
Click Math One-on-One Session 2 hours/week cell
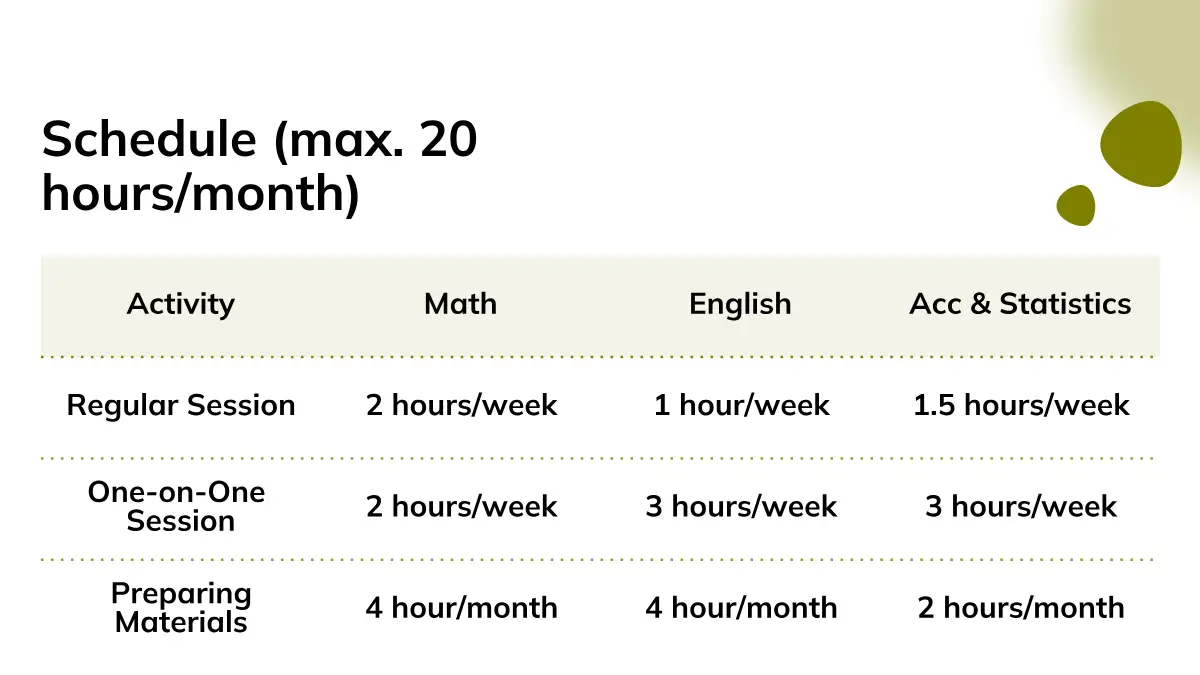(461, 506)
